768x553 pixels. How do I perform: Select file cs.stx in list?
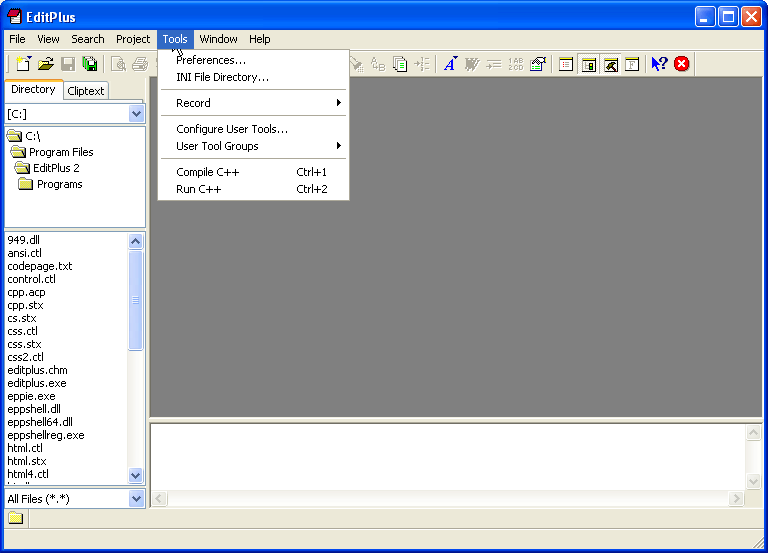click(22, 318)
